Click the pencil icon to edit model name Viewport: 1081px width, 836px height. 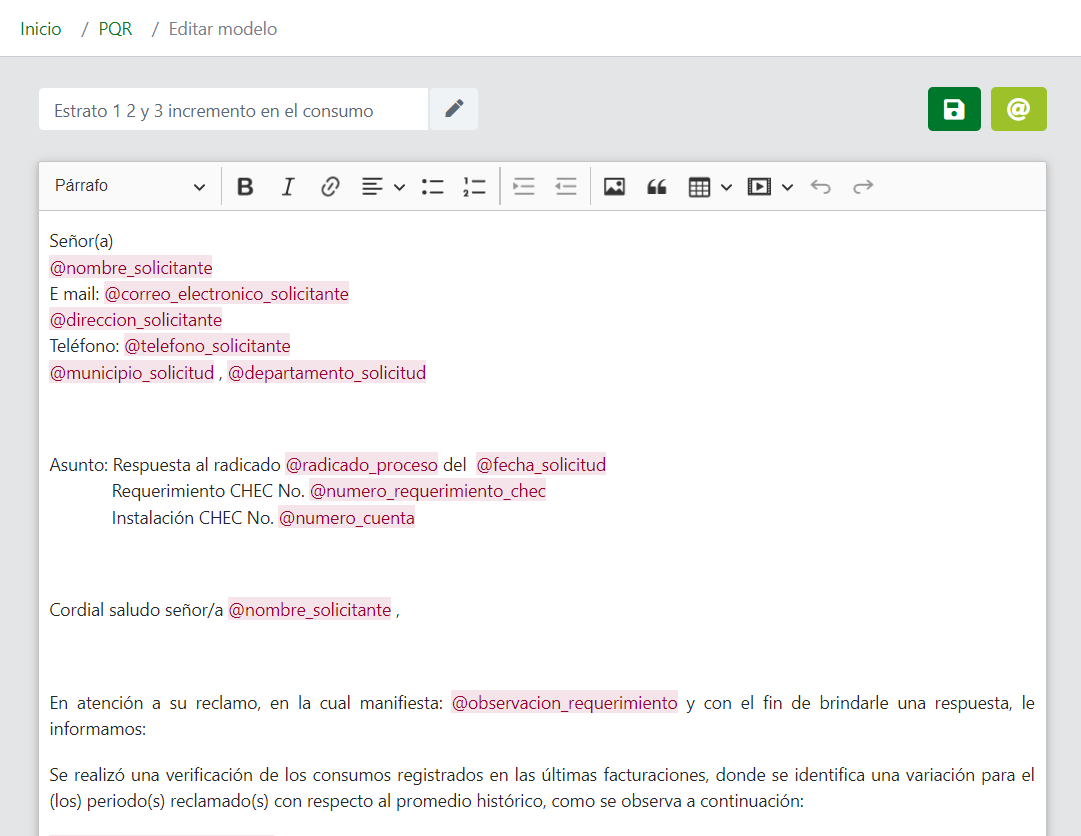pyautogui.click(x=454, y=109)
